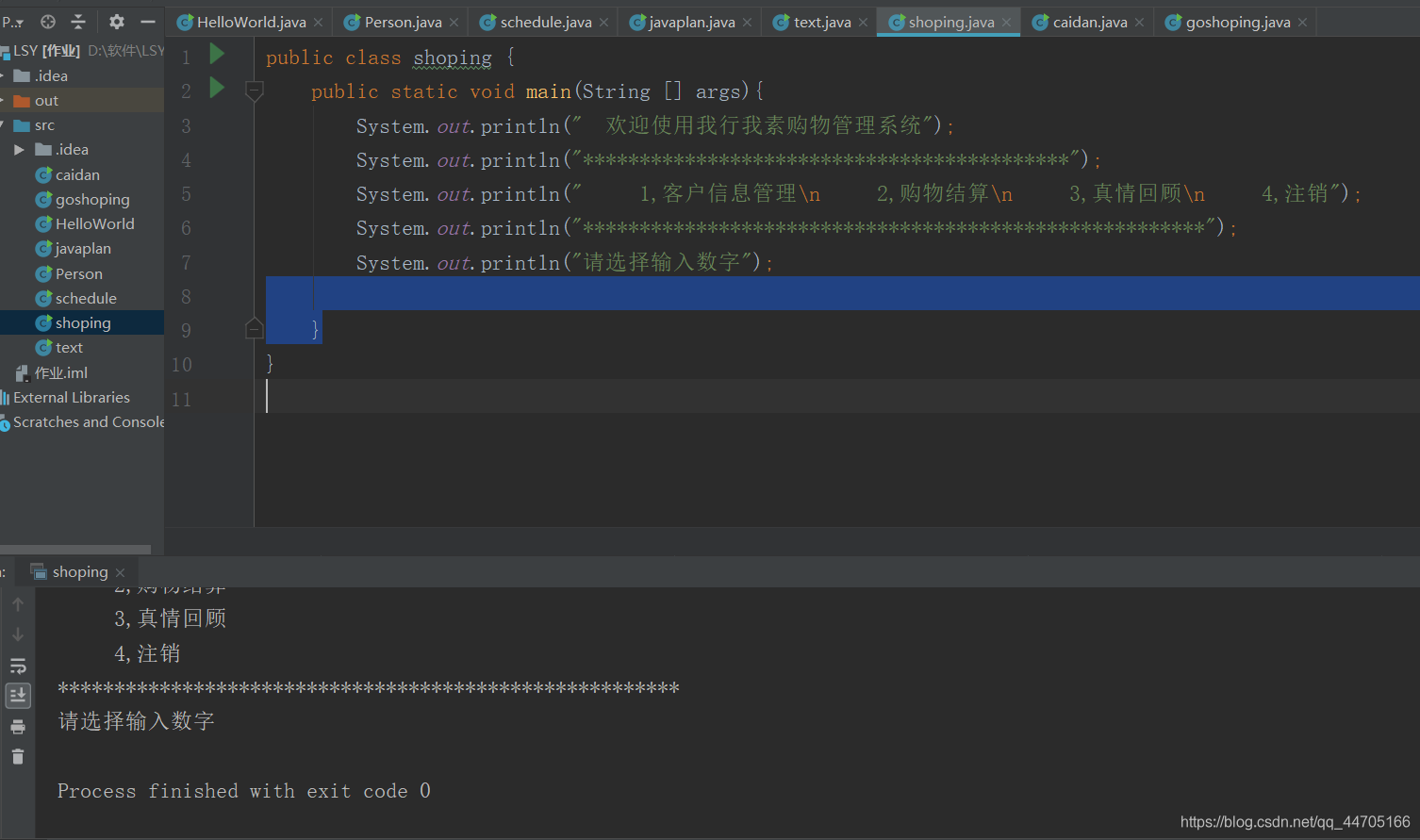
Task: Expand the .idea folder under src
Action: click(20, 149)
